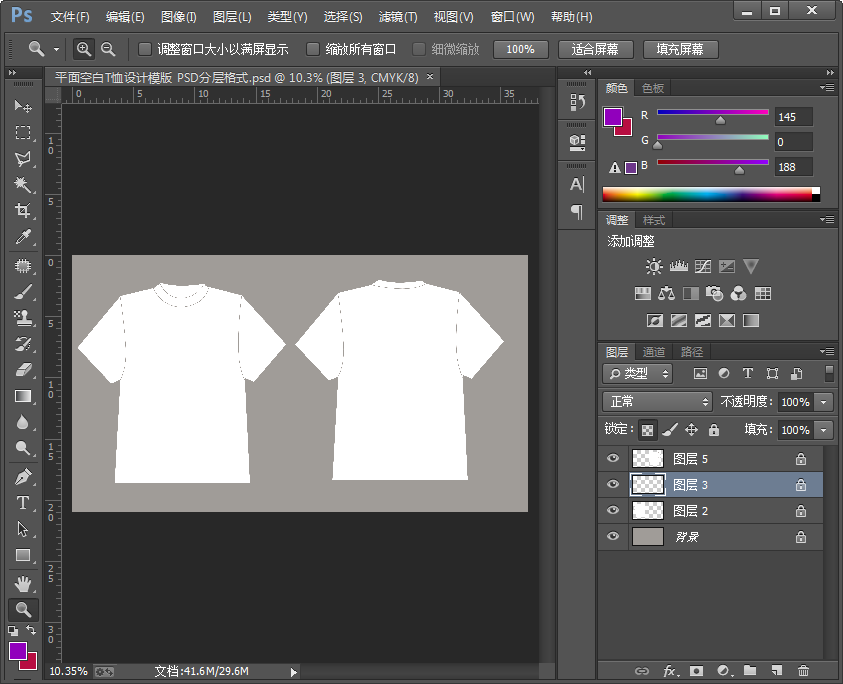The width and height of the screenshot is (843, 684).
Task: Enable 缩放所有窗口 checkbox
Action: click(313, 49)
